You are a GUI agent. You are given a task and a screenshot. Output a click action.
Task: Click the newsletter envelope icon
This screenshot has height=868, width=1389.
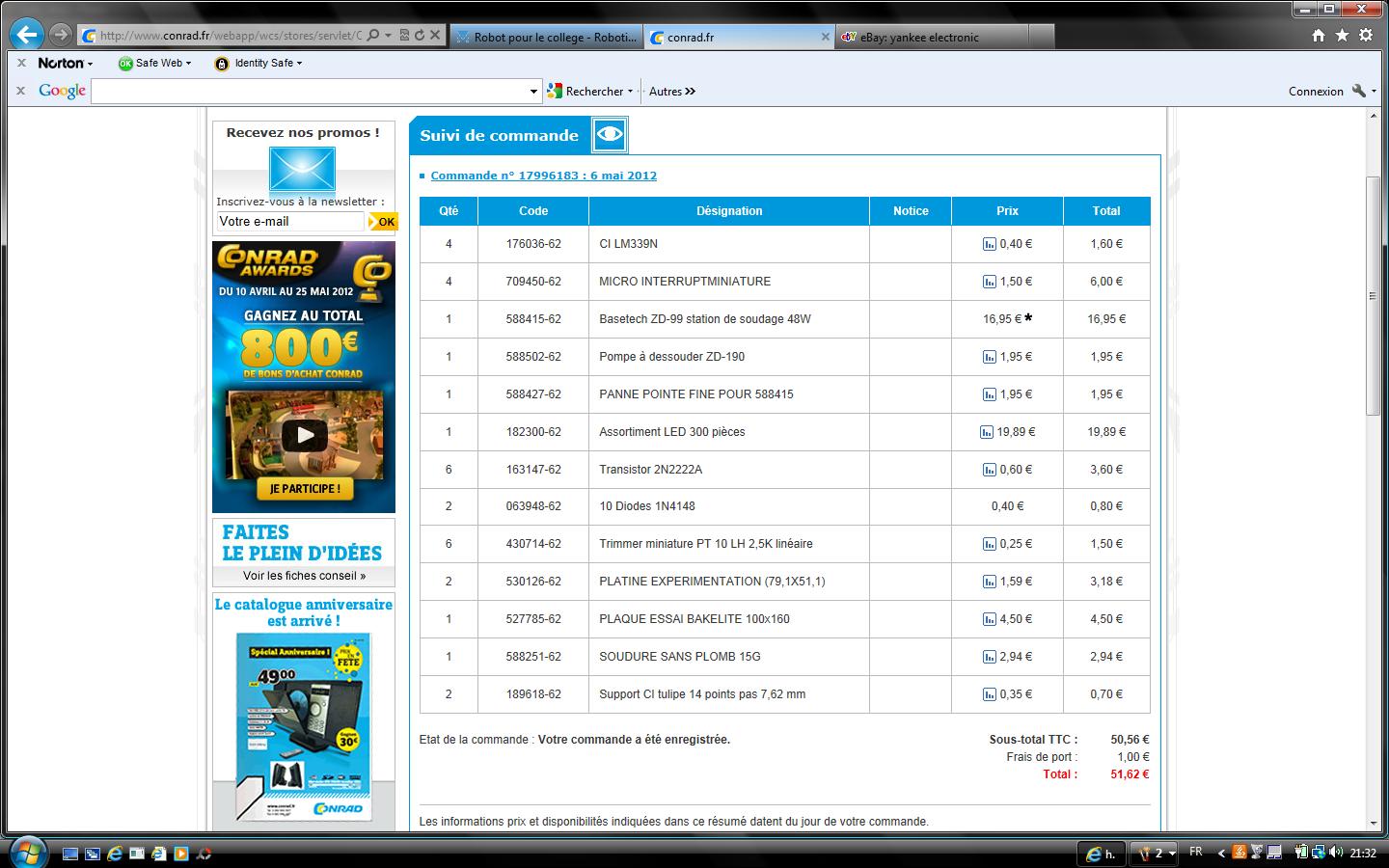click(303, 169)
